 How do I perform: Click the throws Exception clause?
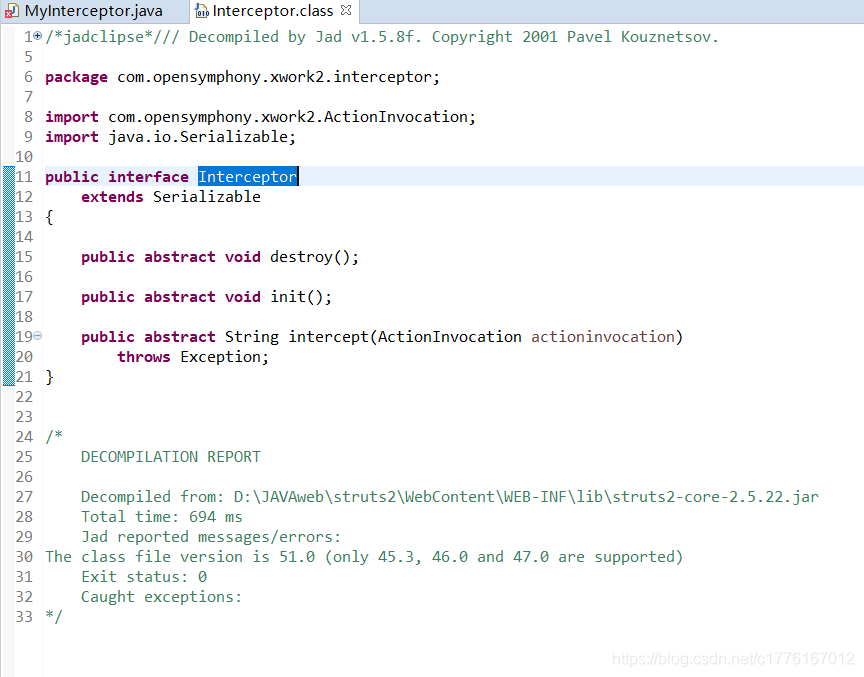coord(192,357)
